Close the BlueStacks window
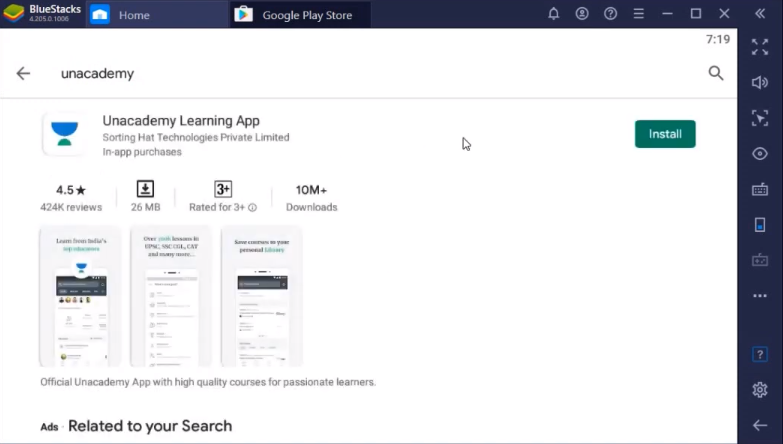Viewport: 783px width, 444px height. (x=724, y=14)
